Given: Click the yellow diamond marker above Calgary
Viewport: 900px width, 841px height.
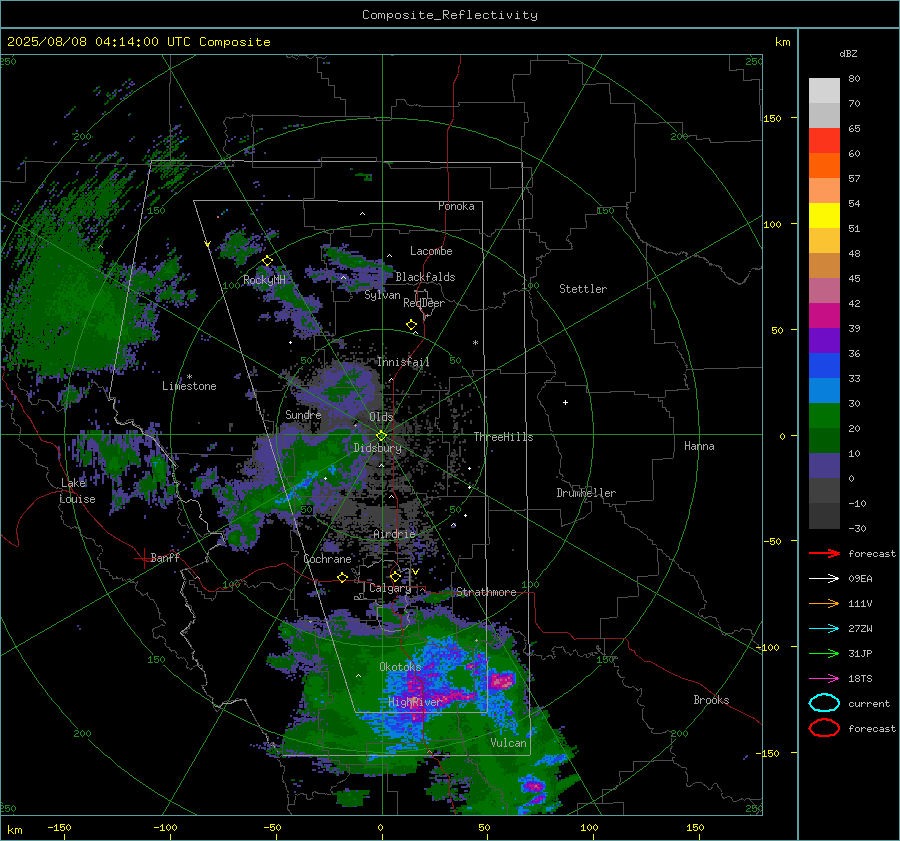Looking at the screenshot, I should 395,576.
